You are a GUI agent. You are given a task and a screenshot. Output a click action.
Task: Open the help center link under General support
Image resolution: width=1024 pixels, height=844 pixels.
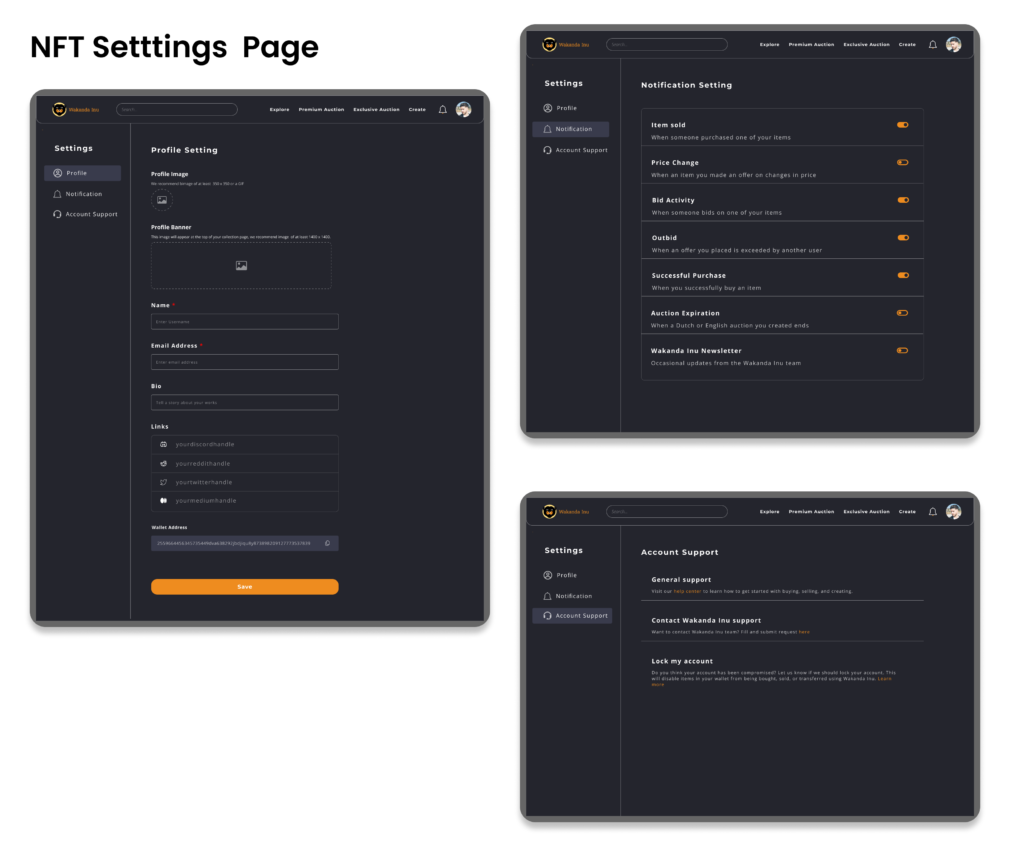pyautogui.click(x=687, y=591)
